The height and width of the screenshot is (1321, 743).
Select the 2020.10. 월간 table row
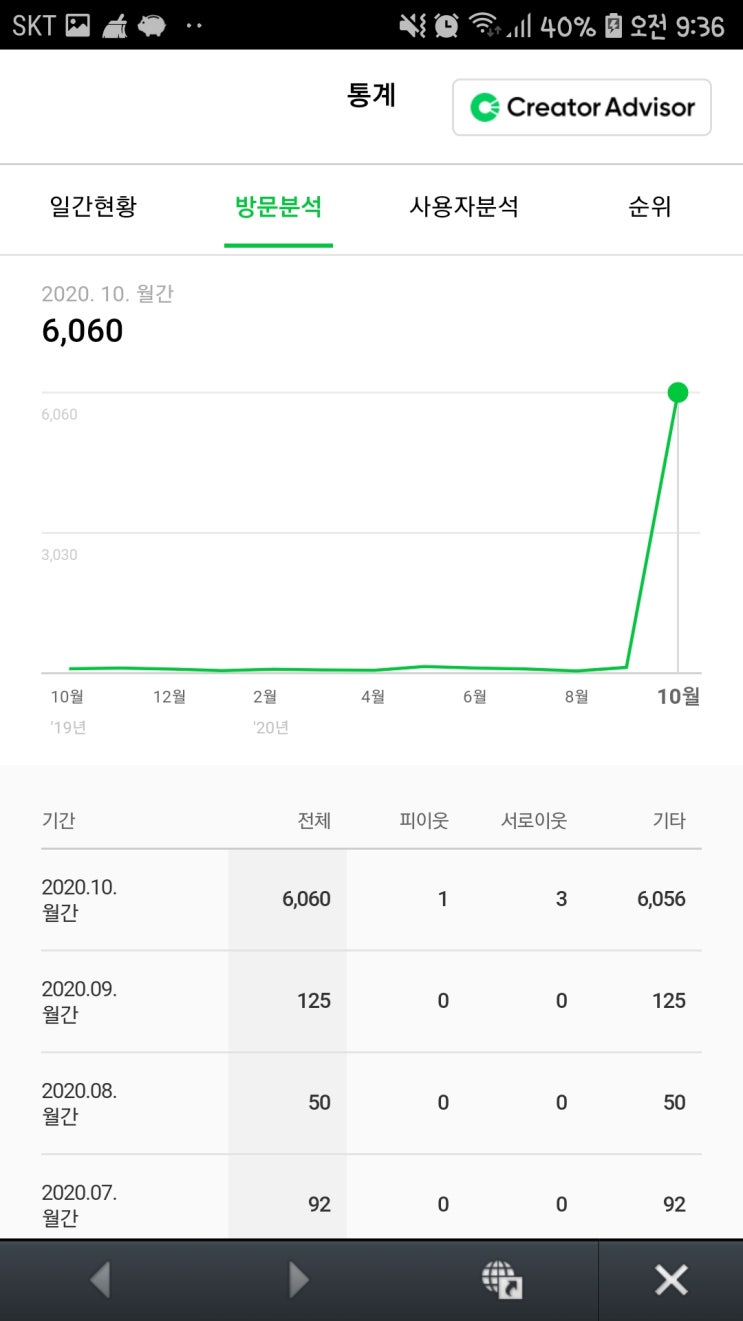click(371, 899)
